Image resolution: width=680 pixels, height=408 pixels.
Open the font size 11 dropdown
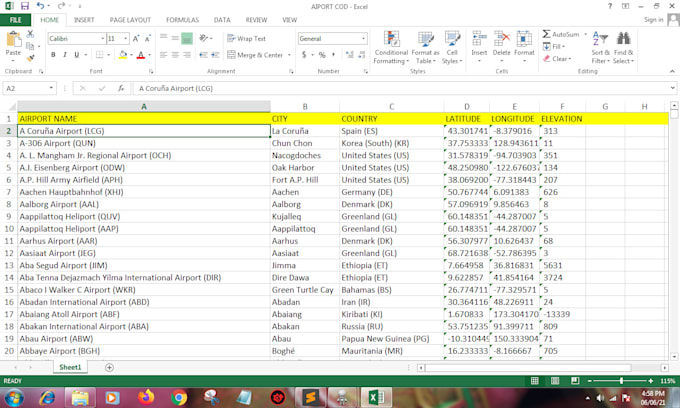click(126, 39)
